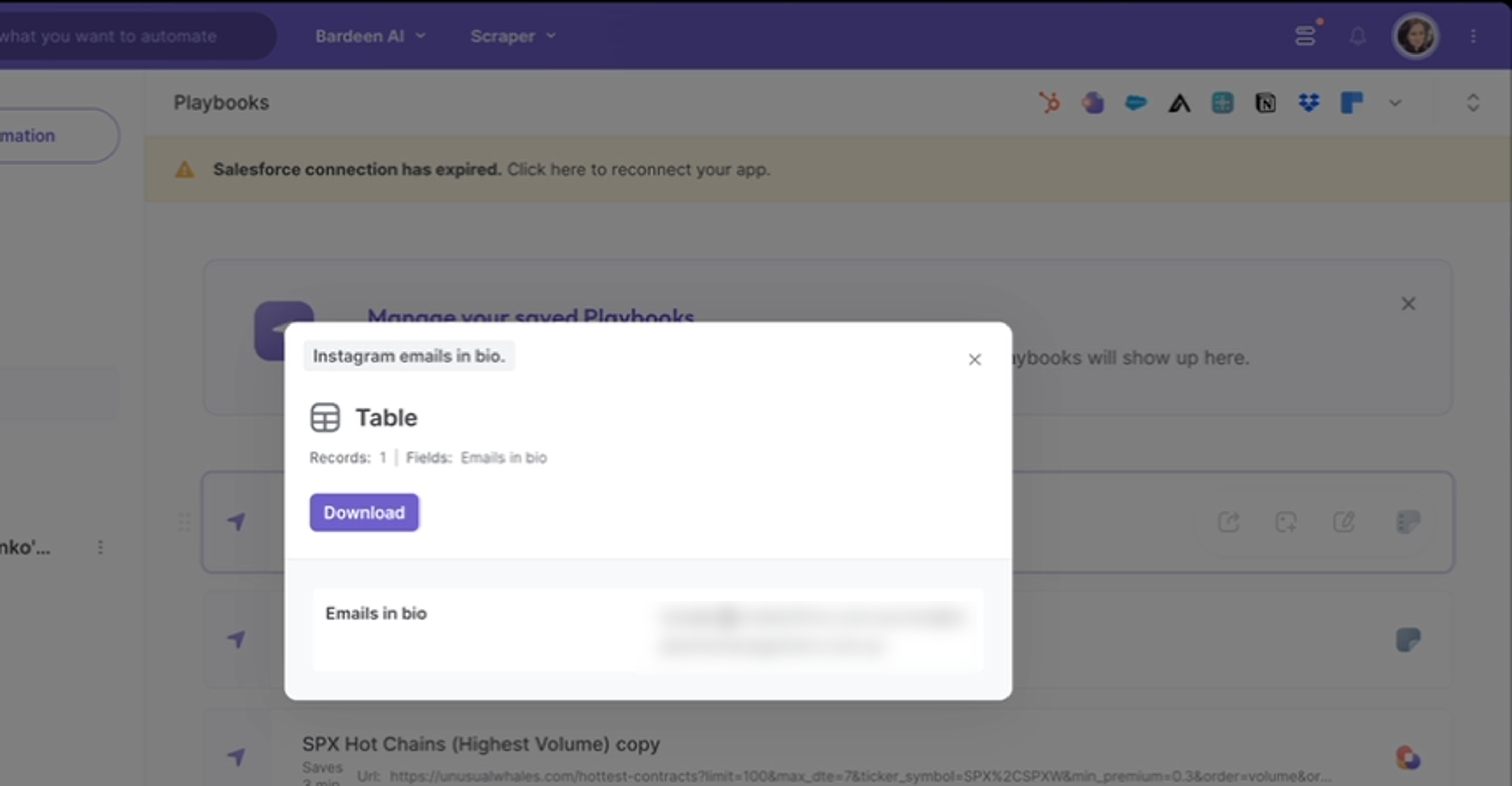Select the Attio integration icon
Viewport: 1512px width, 786px height.
pos(1179,103)
